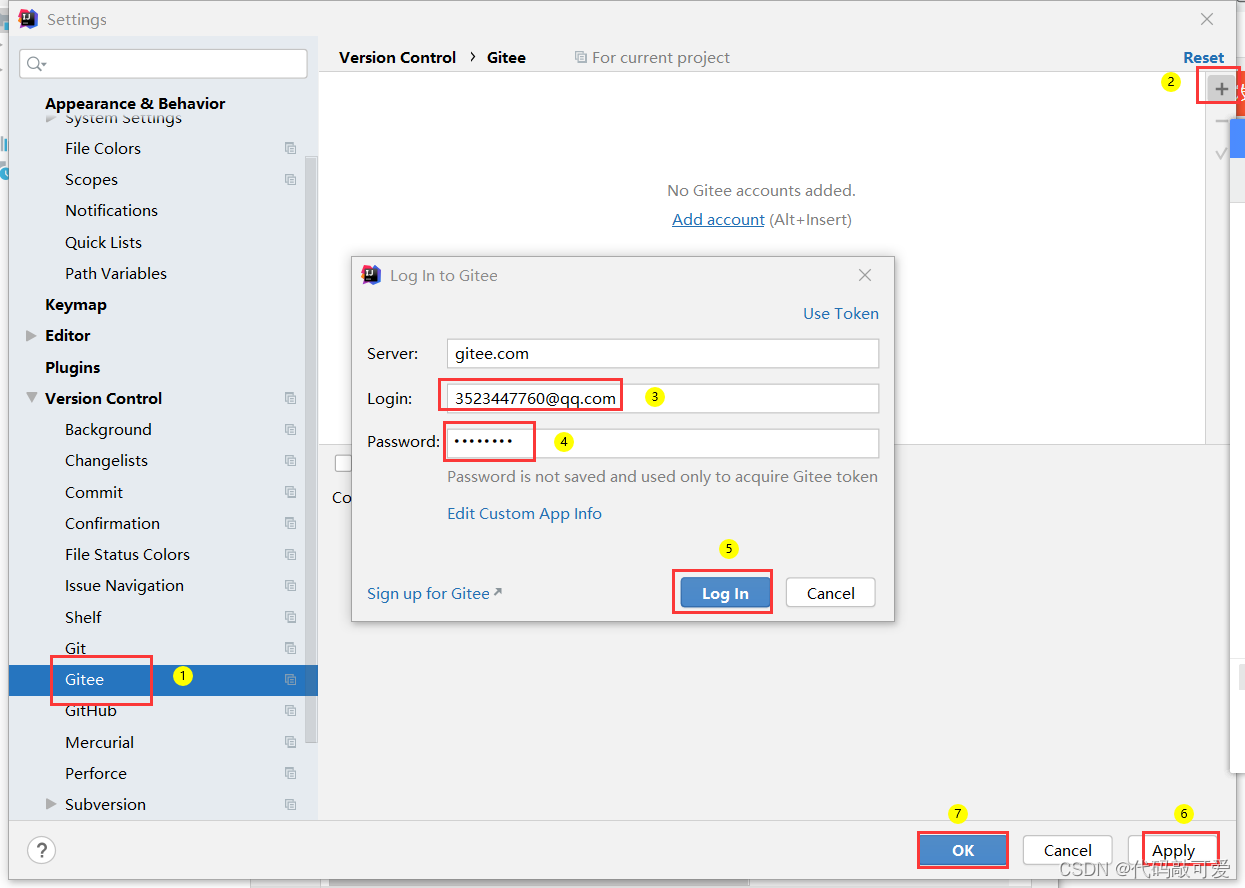Click the project-level icon beside Gitee row
1245x888 pixels.
(x=290, y=680)
